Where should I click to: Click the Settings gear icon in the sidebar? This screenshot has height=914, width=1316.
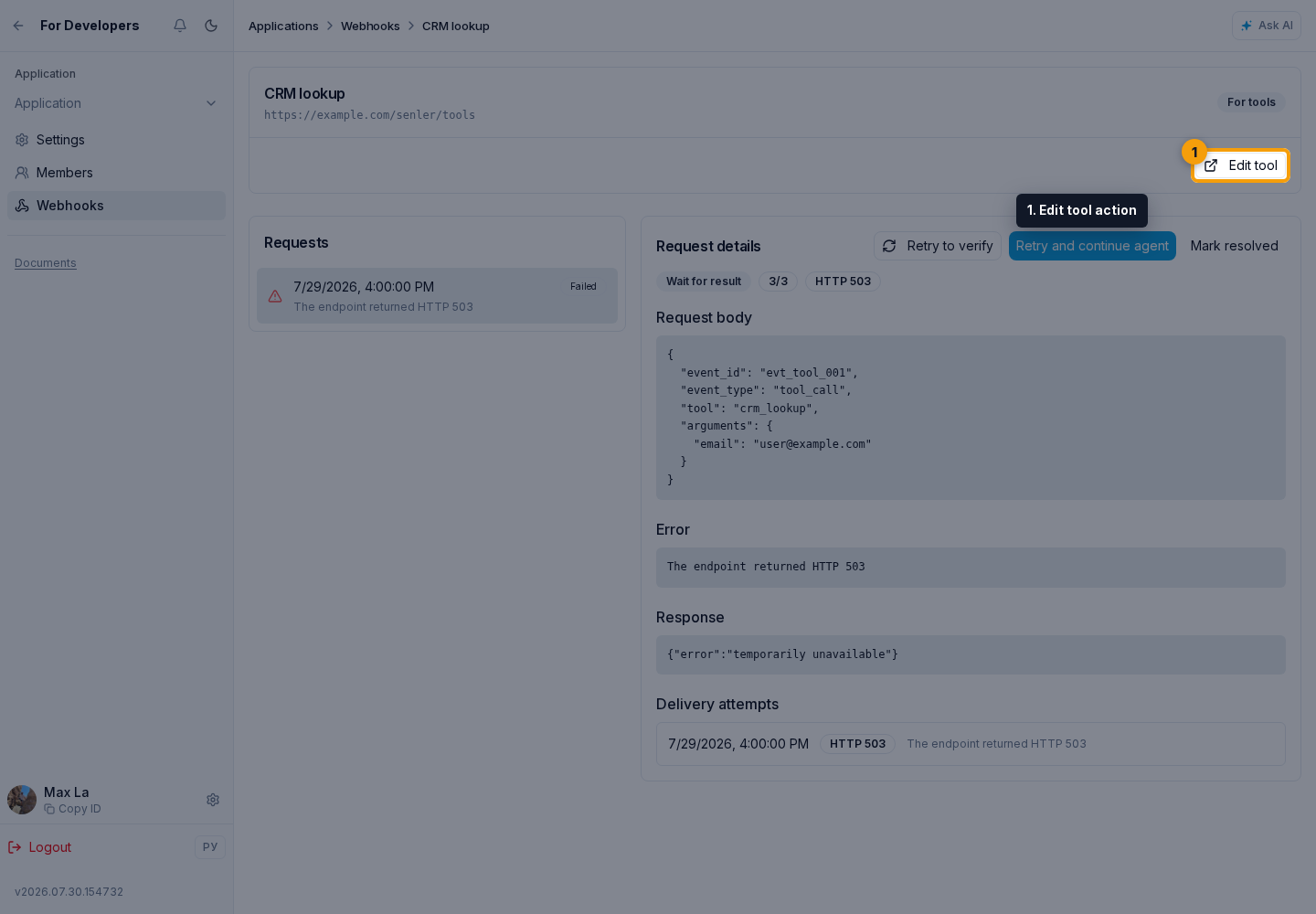pos(22,140)
